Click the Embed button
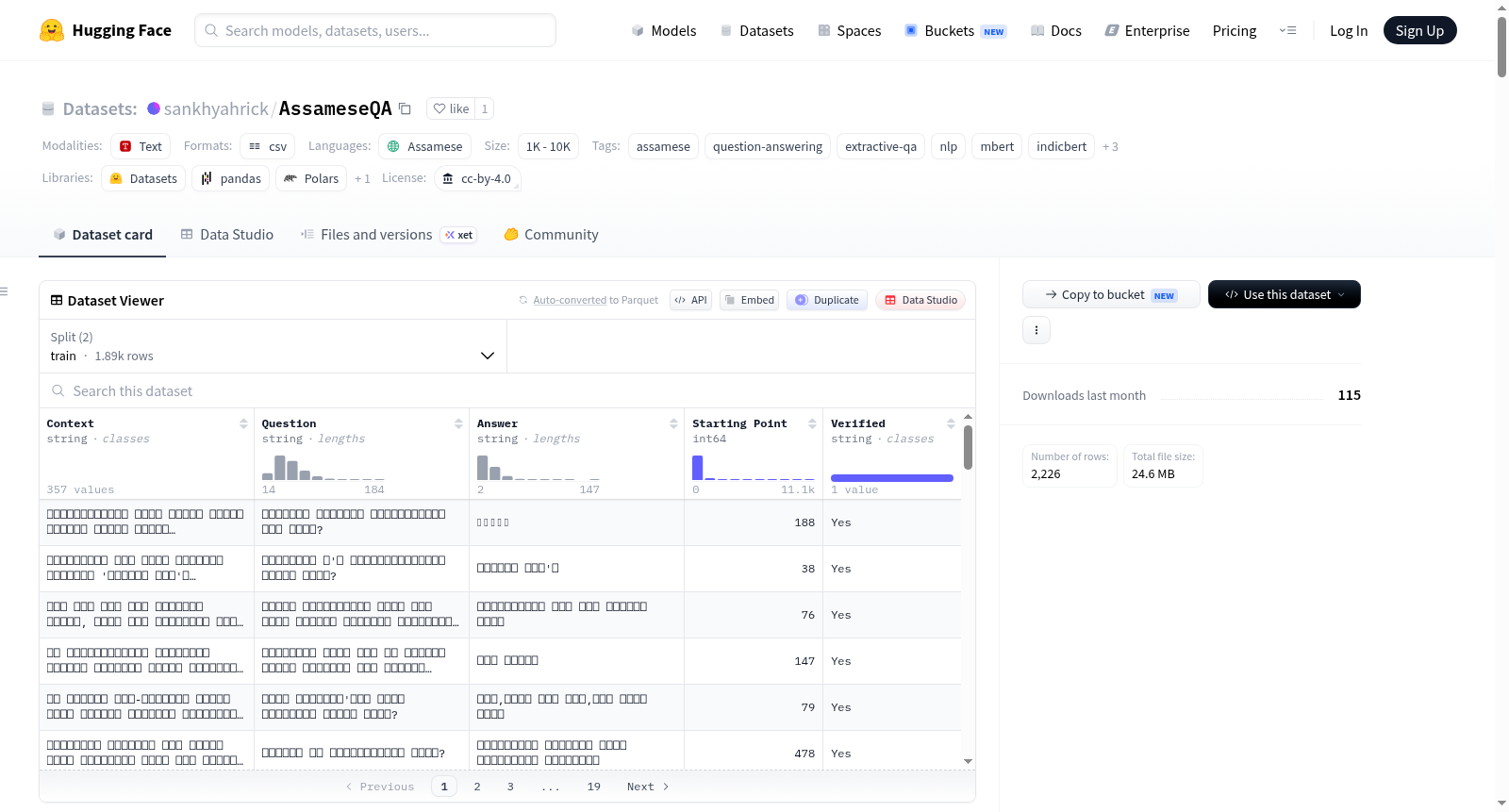The image size is (1509, 812). [750, 300]
